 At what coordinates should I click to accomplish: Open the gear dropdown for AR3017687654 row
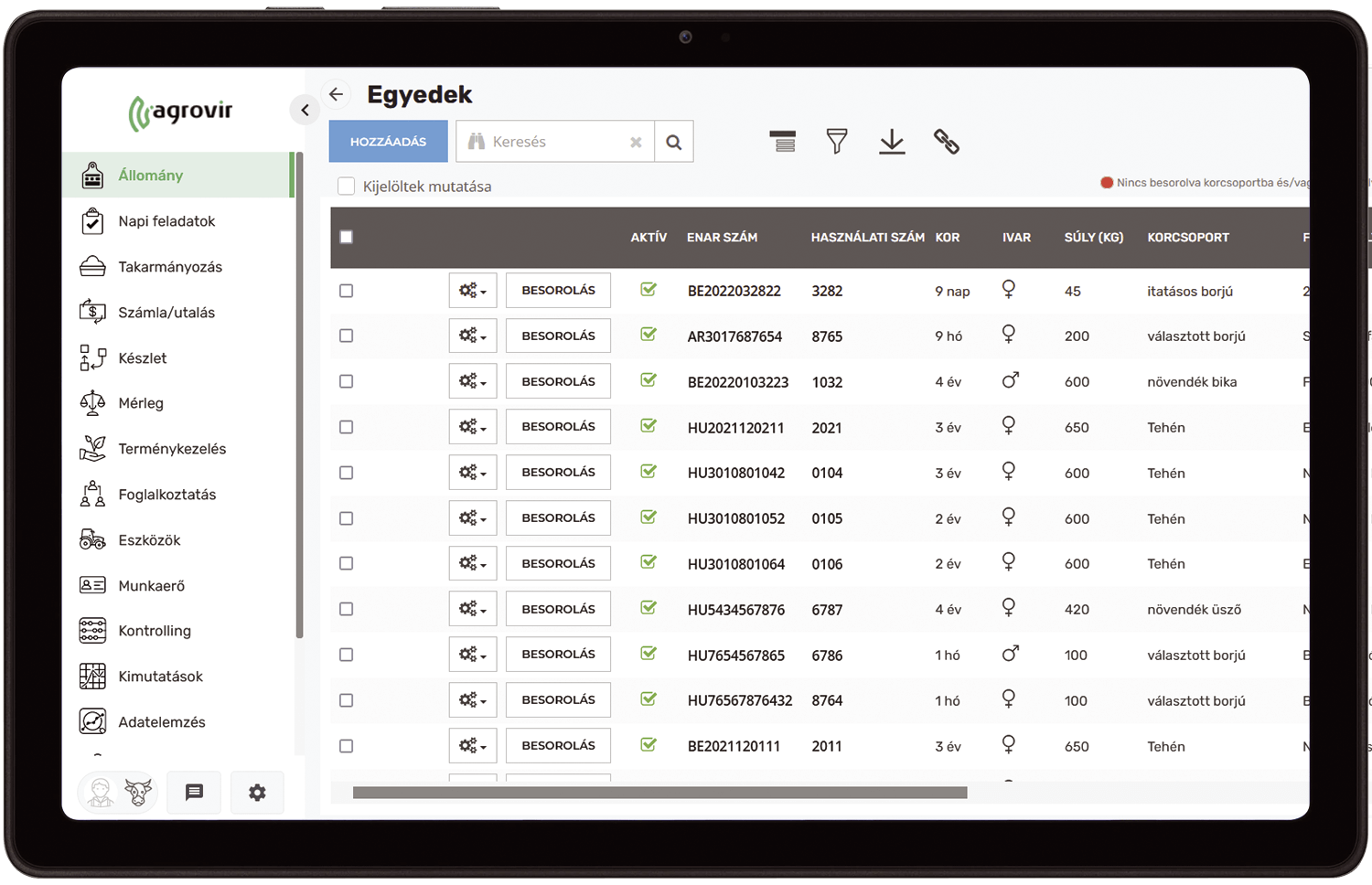tap(473, 336)
